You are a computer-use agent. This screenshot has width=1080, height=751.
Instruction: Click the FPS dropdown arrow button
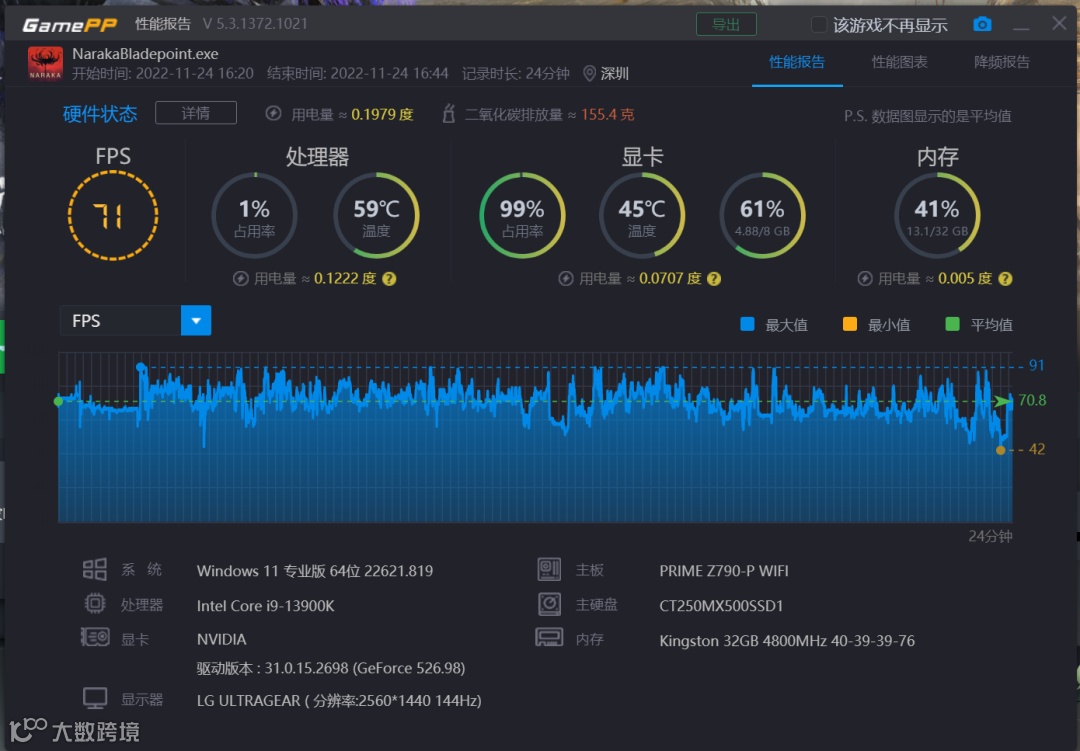click(x=196, y=321)
